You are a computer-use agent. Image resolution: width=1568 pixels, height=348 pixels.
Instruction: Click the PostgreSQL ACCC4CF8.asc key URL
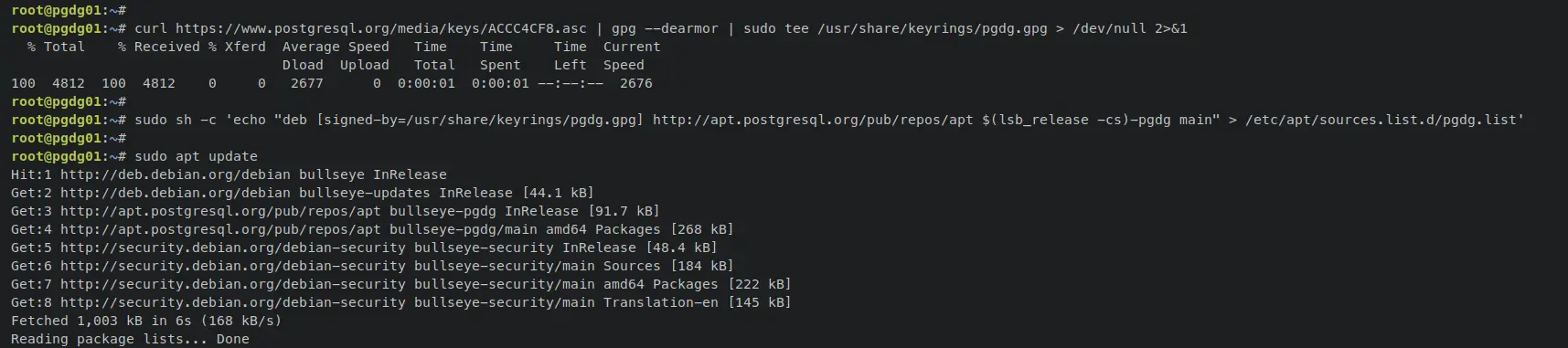point(381,28)
